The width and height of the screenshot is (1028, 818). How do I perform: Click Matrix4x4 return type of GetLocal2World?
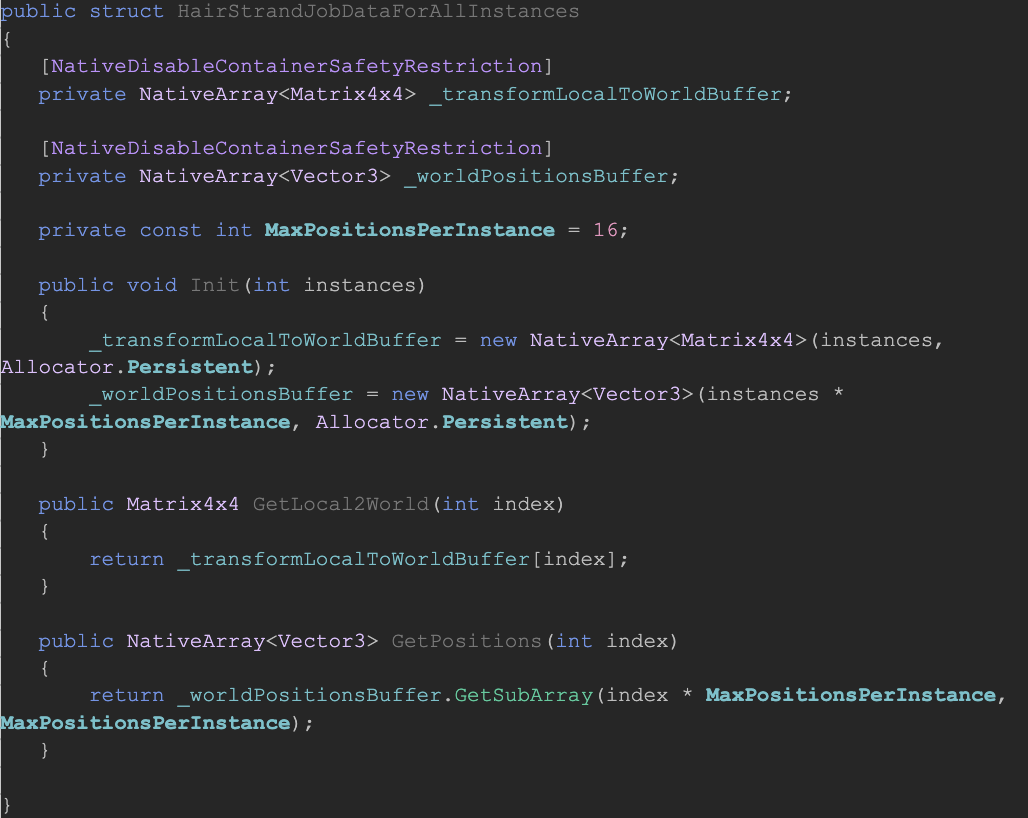(182, 504)
